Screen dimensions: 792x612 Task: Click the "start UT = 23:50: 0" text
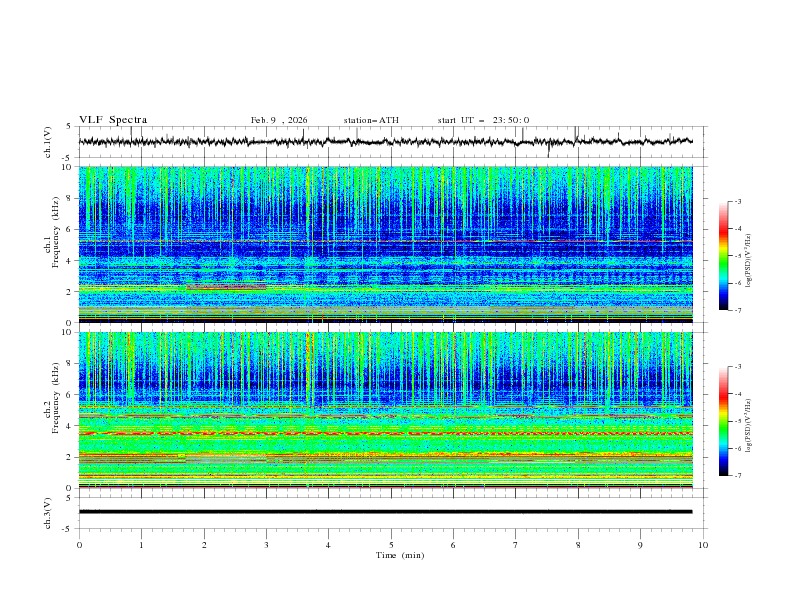click(483, 120)
